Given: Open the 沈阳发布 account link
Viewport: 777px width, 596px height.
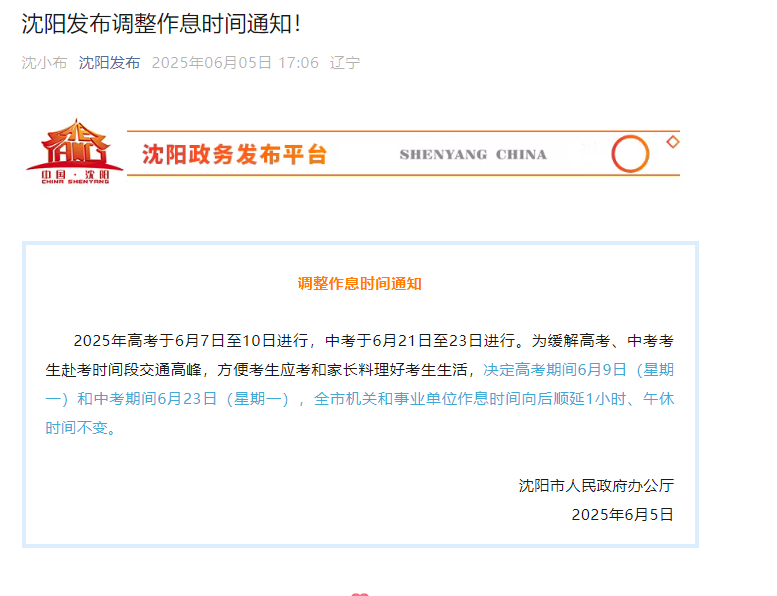Looking at the screenshot, I should pyautogui.click(x=109, y=63).
